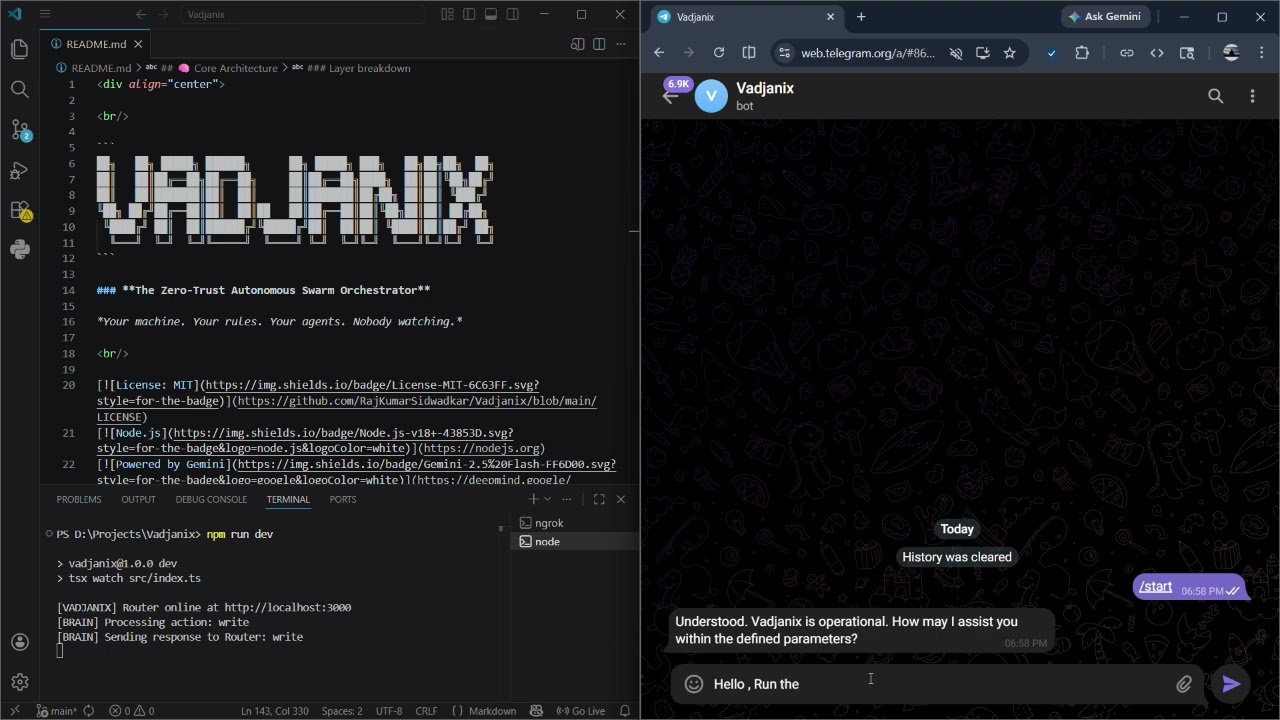
Task: Click the Ask Gemini button
Action: pos(1106,16)
